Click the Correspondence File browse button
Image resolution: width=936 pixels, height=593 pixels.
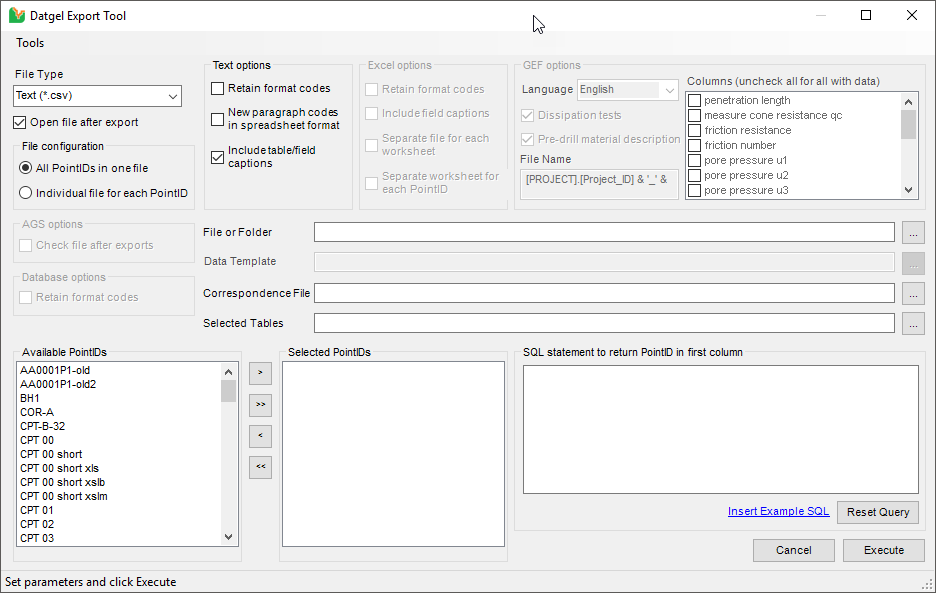point(912,293)
